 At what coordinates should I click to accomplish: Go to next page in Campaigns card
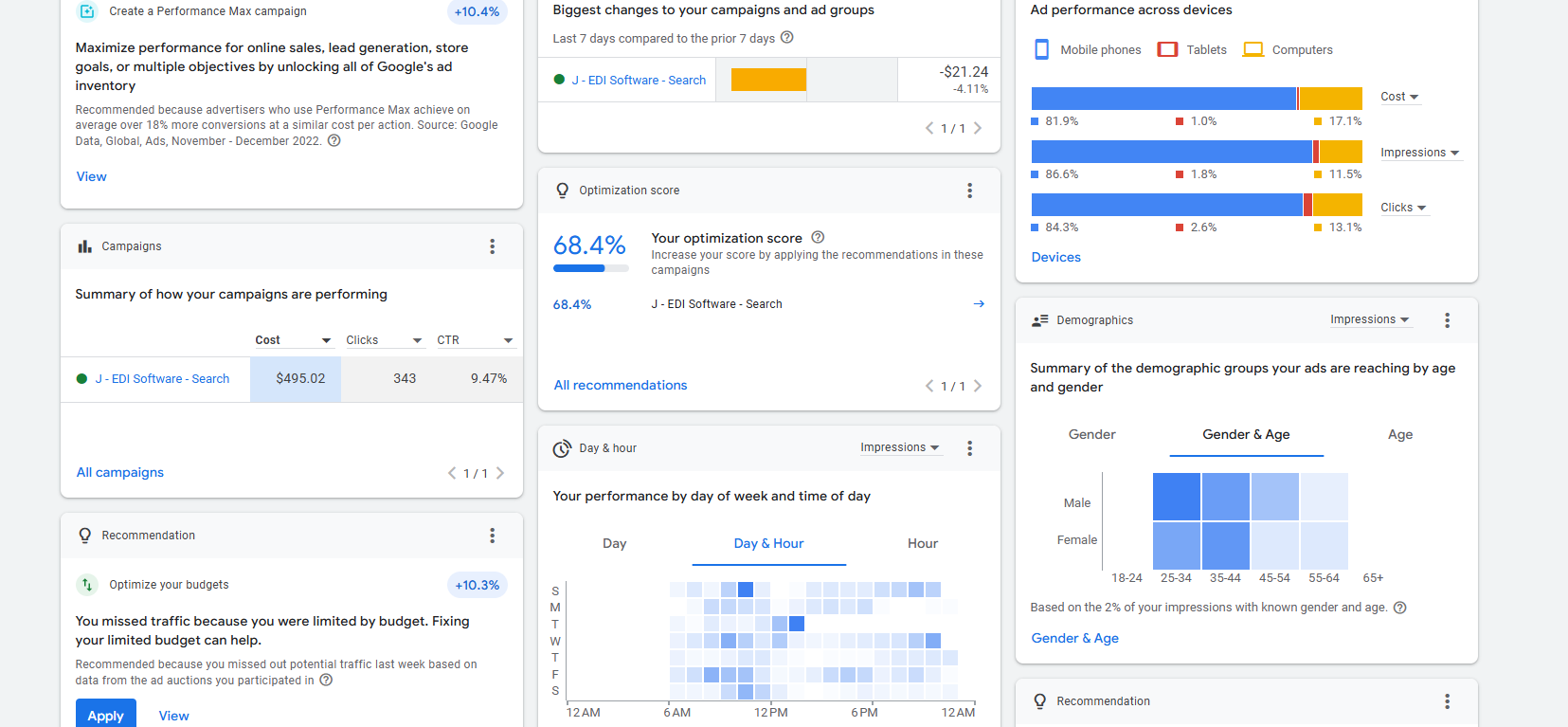[500, 473]
